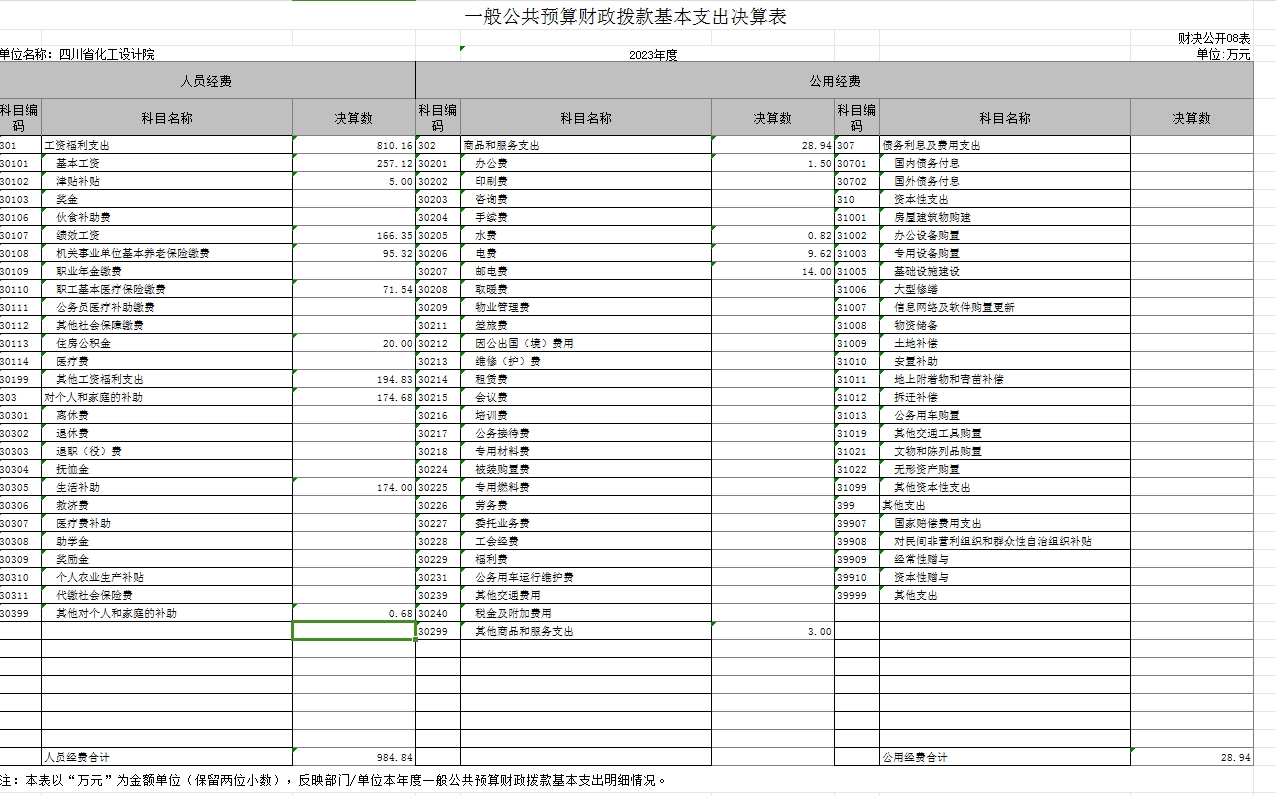The width and height of the screenshot is (1276, 796).
Task: Select the 因公出国（境）费用 cell
Action: tap(586, 343)
